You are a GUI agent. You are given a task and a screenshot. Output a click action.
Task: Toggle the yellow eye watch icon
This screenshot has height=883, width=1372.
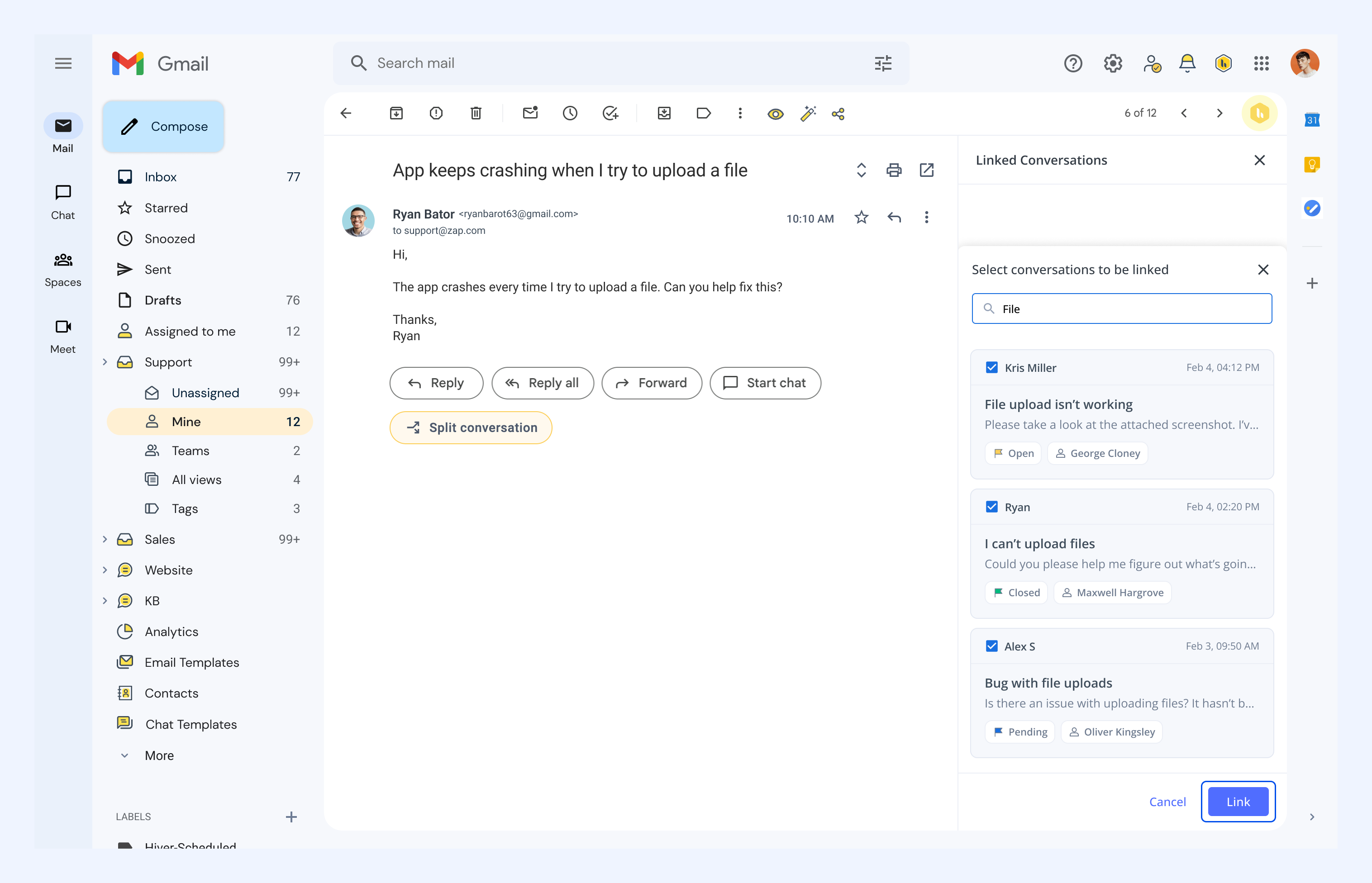tap(776, 114)
